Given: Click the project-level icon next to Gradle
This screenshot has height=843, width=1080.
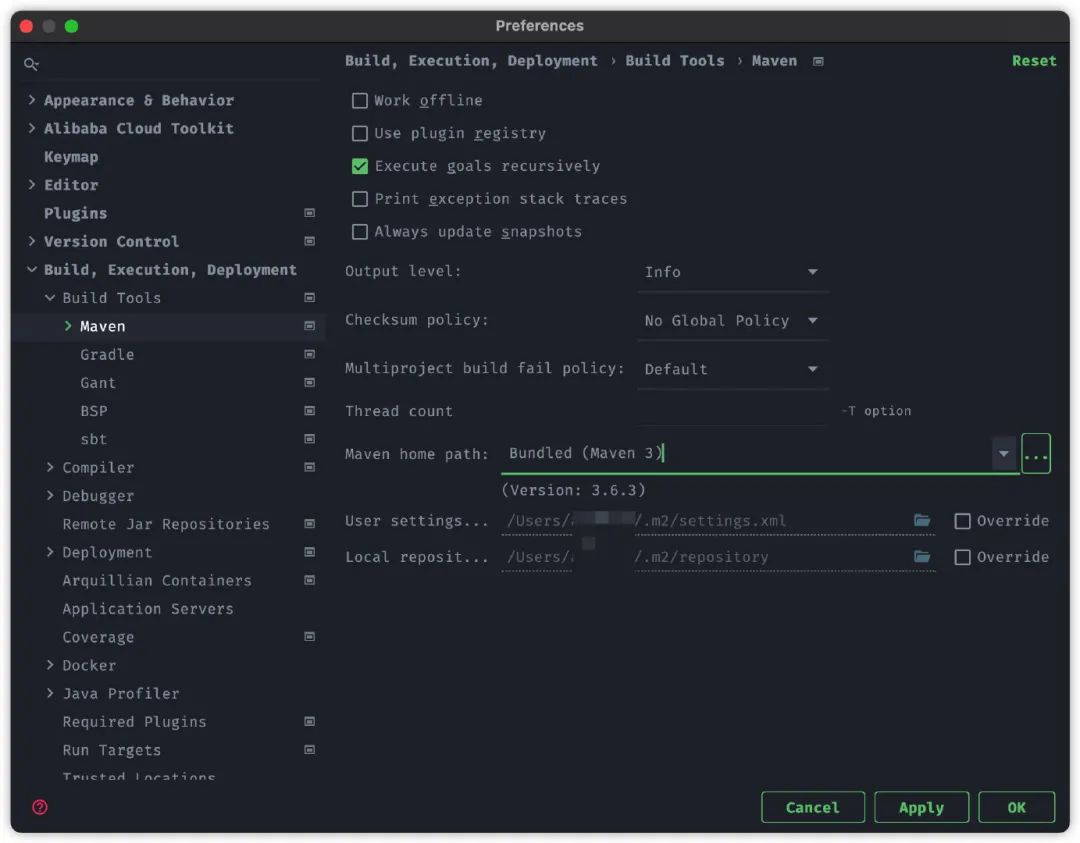Looking at the screenshot, I should tap(310, 354).
